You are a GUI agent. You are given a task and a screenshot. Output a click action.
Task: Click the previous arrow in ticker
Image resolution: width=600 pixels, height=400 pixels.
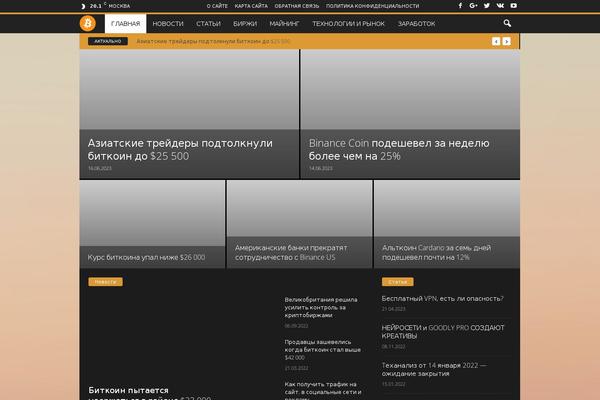[x=496, y=41]
